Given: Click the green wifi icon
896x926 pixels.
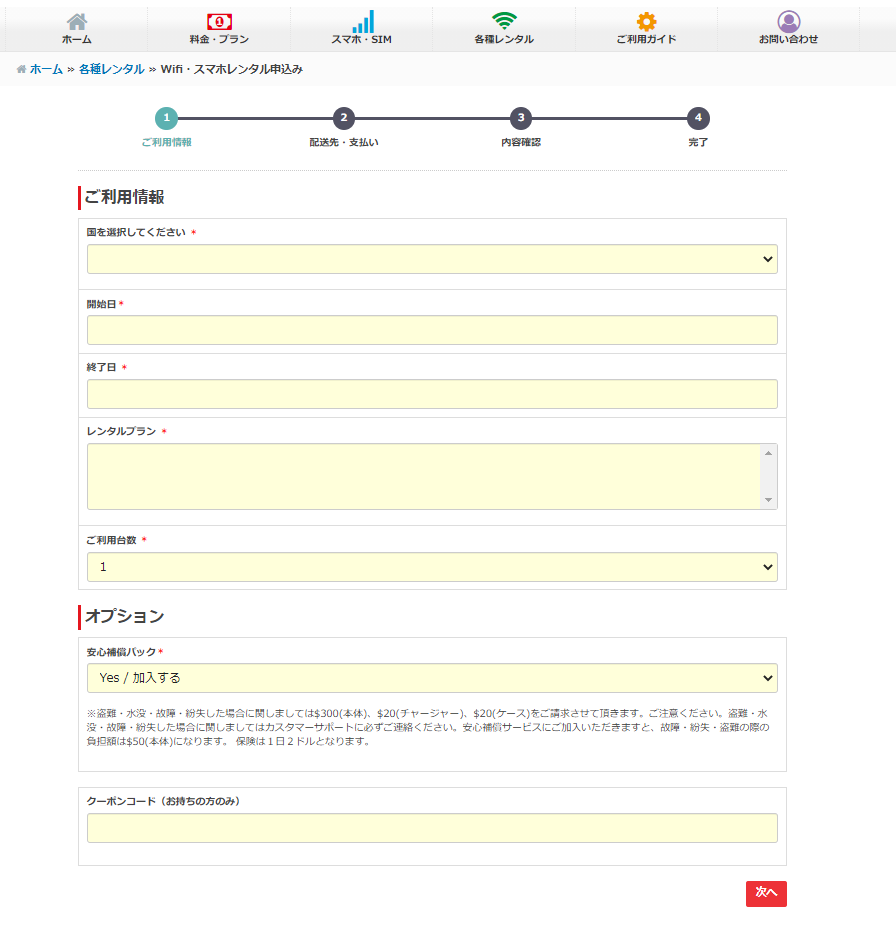Looking at the screenshot, I should [504, 21].
